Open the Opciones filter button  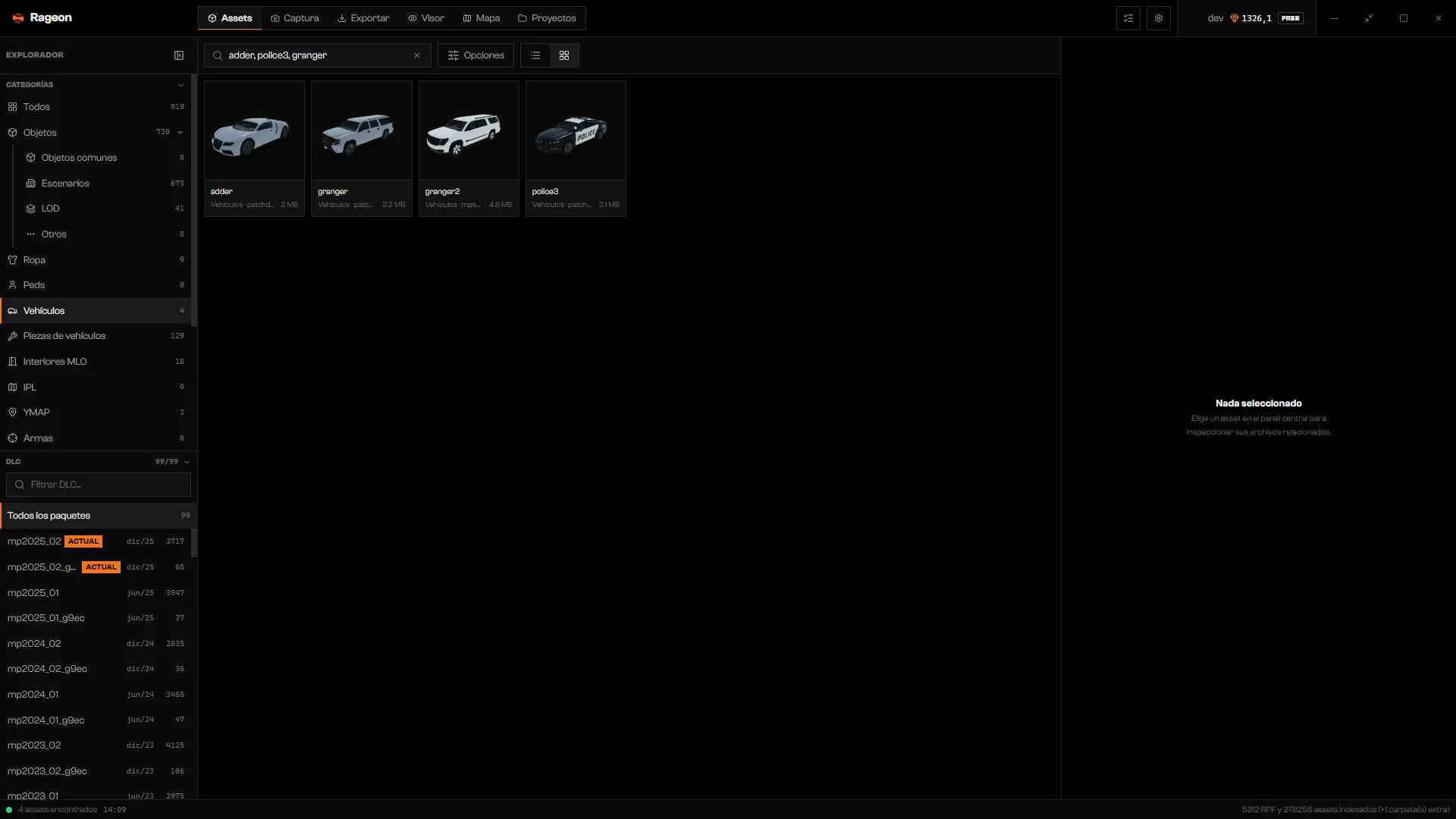476,55
